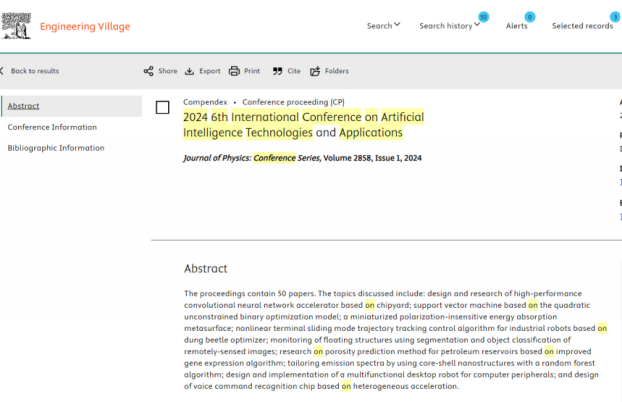622x402 pixels.
Task: Click the Print printer icon
Action: (x=234, y=71)
